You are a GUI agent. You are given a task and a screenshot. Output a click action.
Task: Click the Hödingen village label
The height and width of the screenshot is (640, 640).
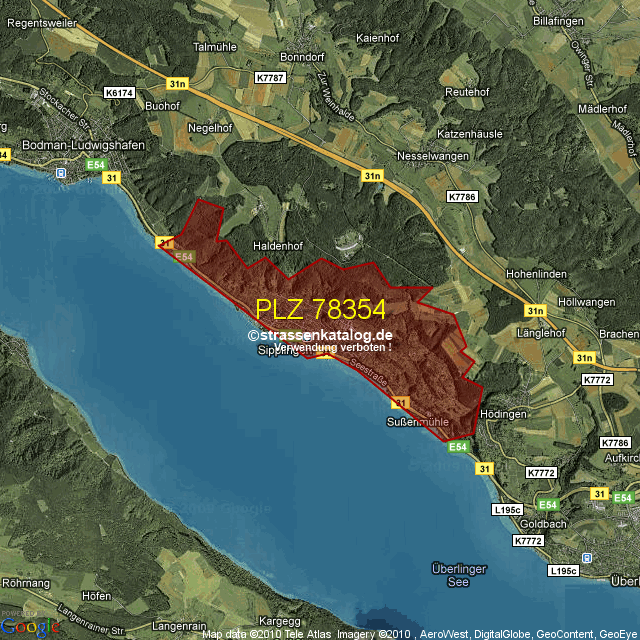click(503, 414)
